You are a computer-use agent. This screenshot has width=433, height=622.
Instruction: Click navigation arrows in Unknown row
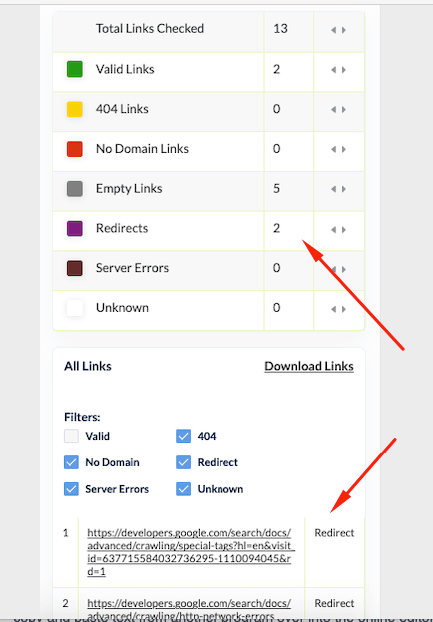(338, 309)
